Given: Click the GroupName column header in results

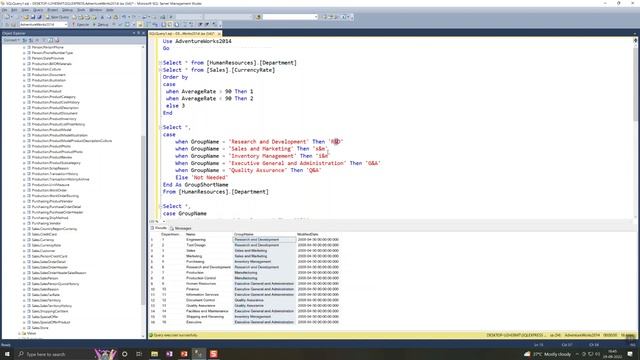Looking at the screenshot, I should [x=264, y=234].
